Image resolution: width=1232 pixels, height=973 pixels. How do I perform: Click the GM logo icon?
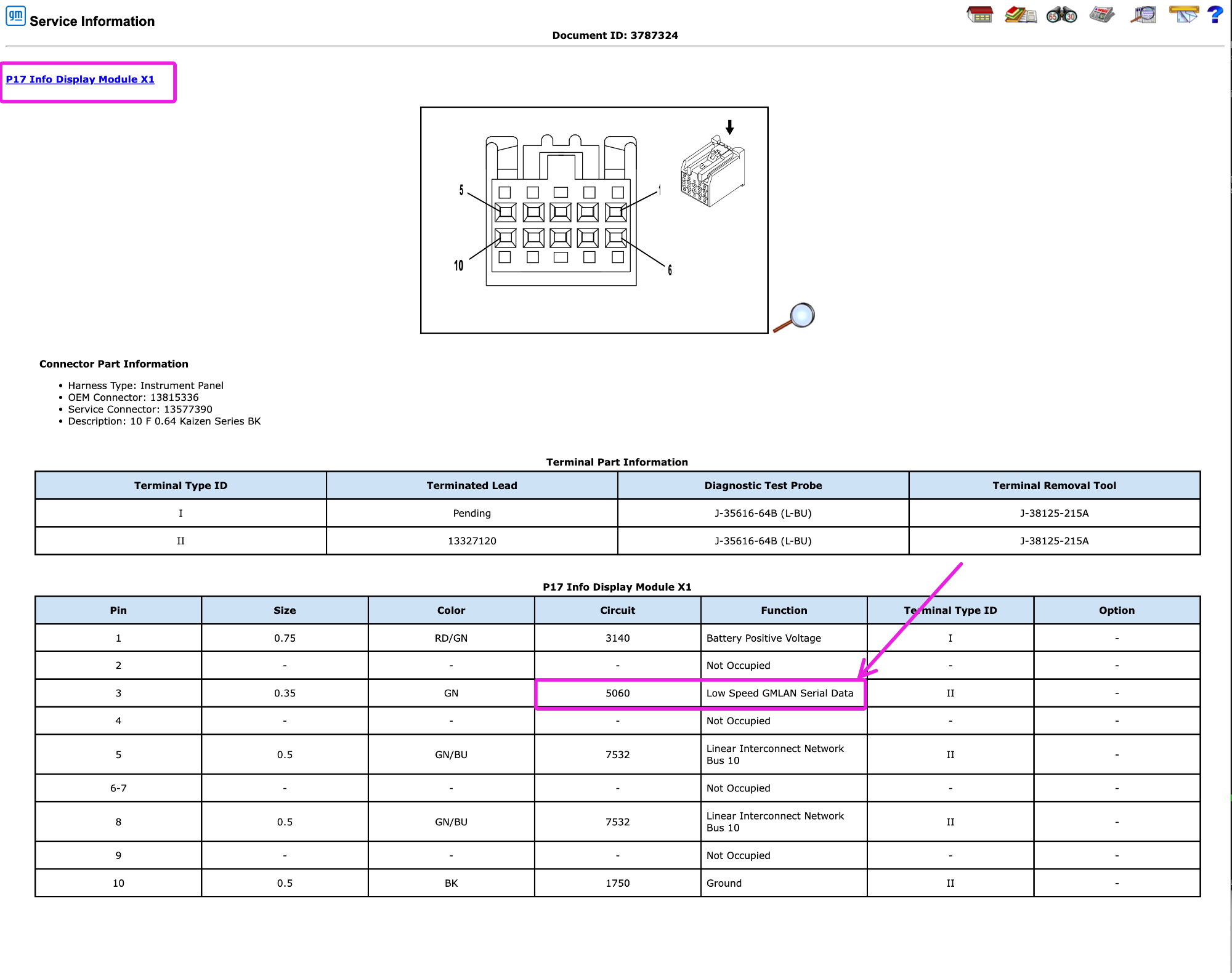[x=15, y=15]
